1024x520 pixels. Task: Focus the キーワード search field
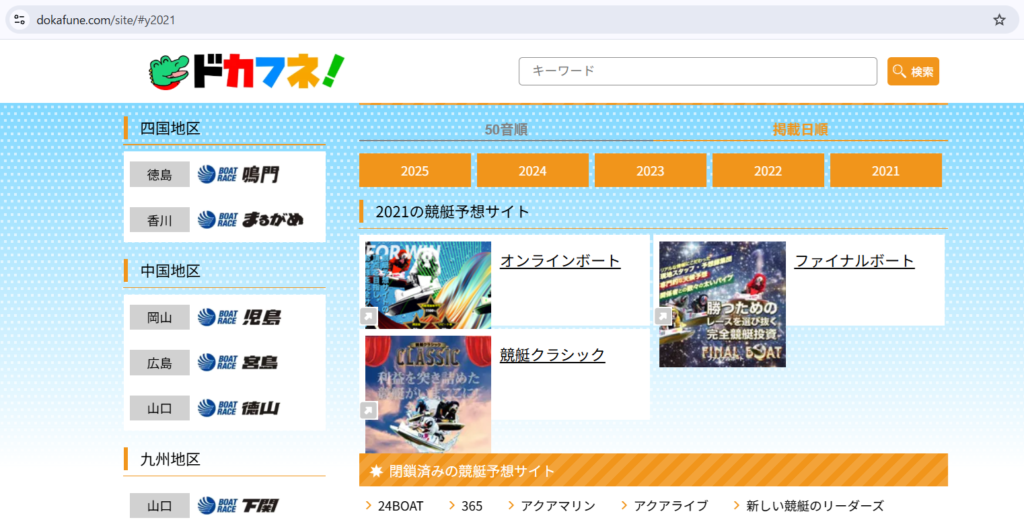pyautogui.click(x=697, y=71)
